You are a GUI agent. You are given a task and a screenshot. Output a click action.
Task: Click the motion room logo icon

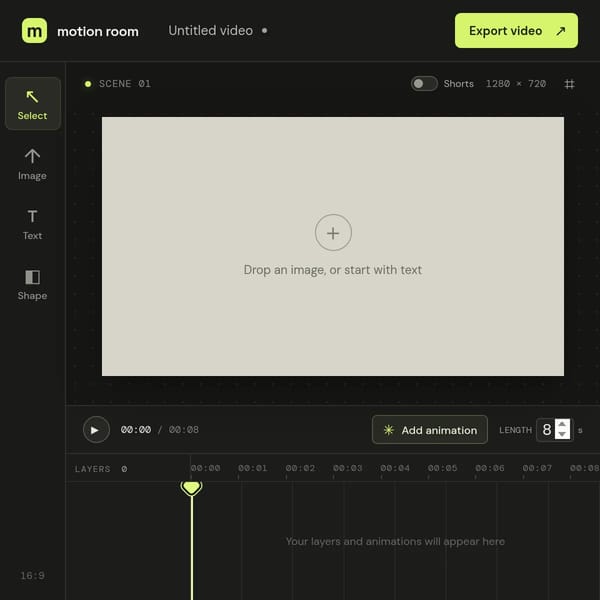point(34,31)
